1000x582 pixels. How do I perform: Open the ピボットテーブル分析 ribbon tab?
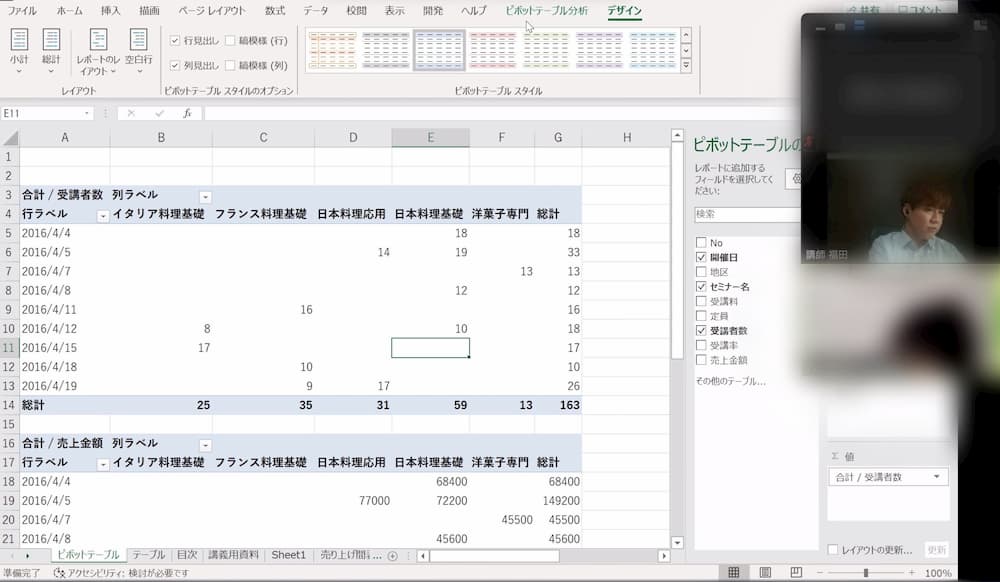[547, 11]
